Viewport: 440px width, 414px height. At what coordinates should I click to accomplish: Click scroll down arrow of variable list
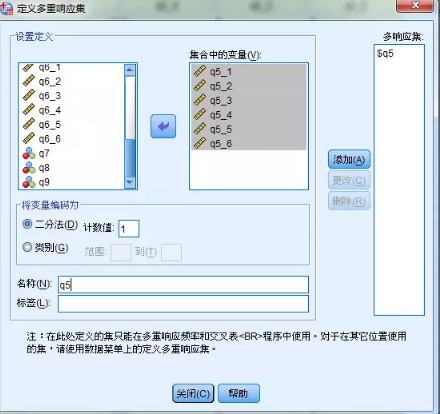[130, 182]
